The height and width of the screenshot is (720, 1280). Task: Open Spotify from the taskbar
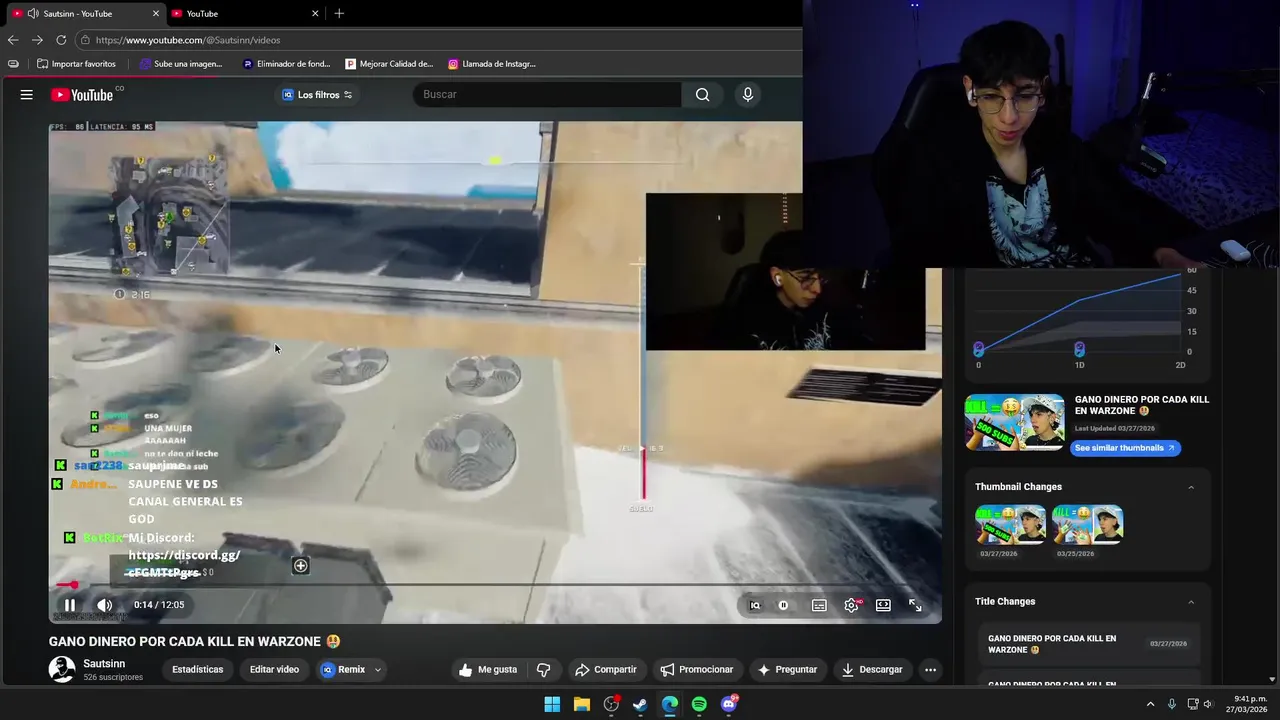[699, 704]
